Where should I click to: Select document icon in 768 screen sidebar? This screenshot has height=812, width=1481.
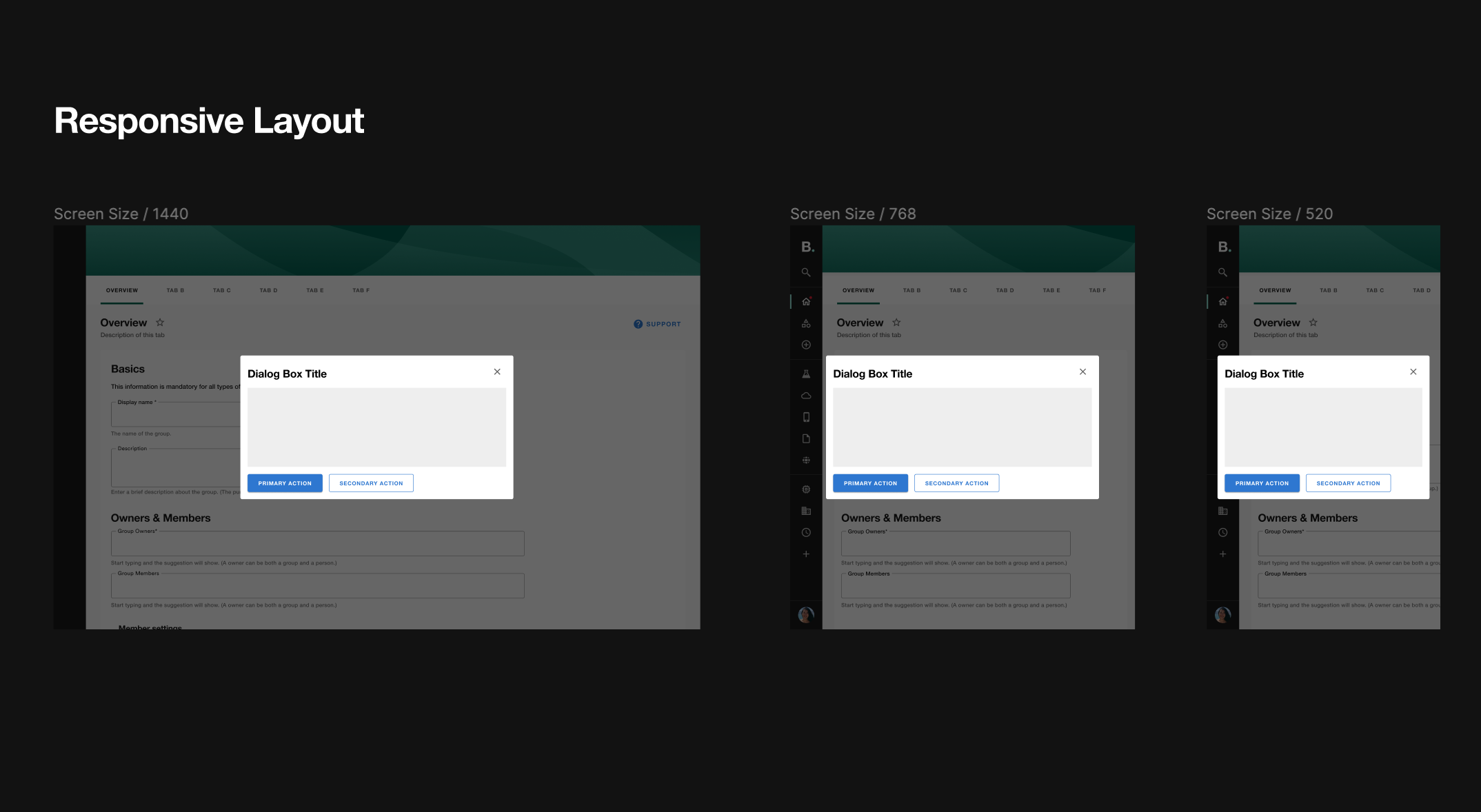[x=806, y=438]
